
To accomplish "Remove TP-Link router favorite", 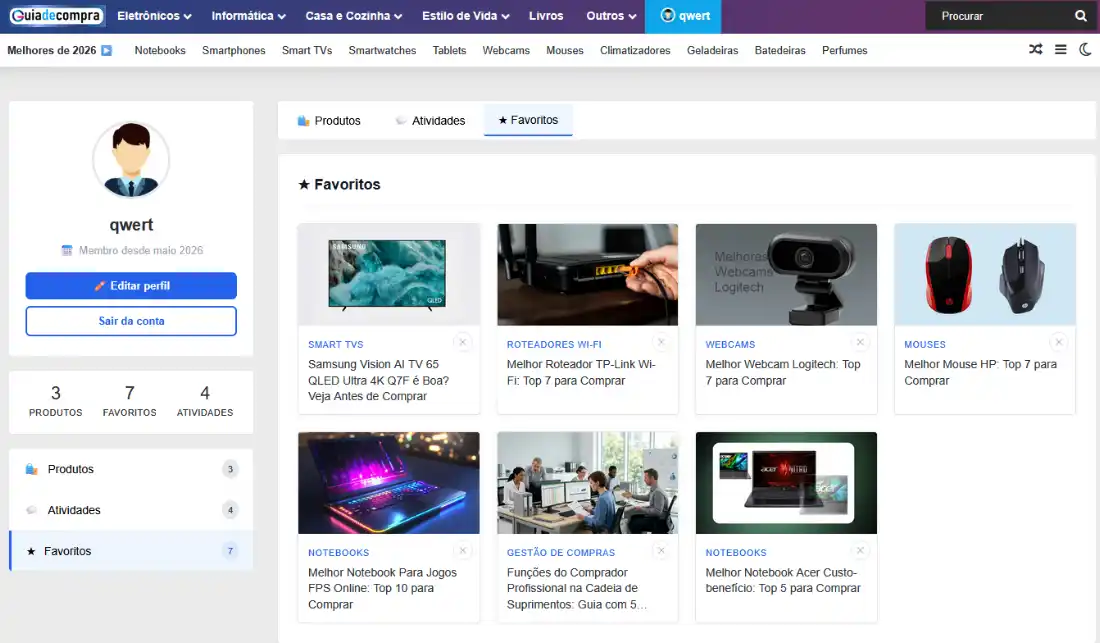I will click(661, 342).
